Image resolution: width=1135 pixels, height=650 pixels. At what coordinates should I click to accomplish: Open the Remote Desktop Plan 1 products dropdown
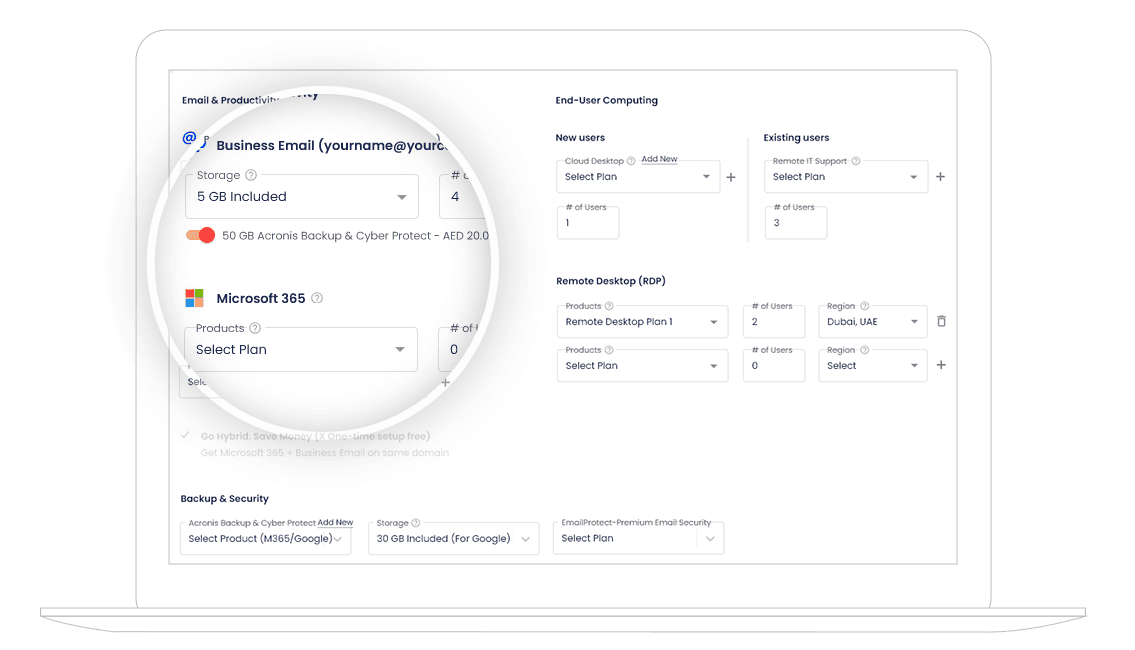(641, 322)
